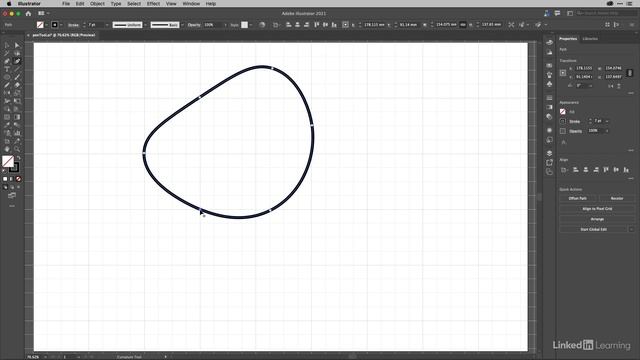Click the fill swatch in the toolbar
Screen dimensions: 640x360
pyautogui.click(x=8, y=161)
